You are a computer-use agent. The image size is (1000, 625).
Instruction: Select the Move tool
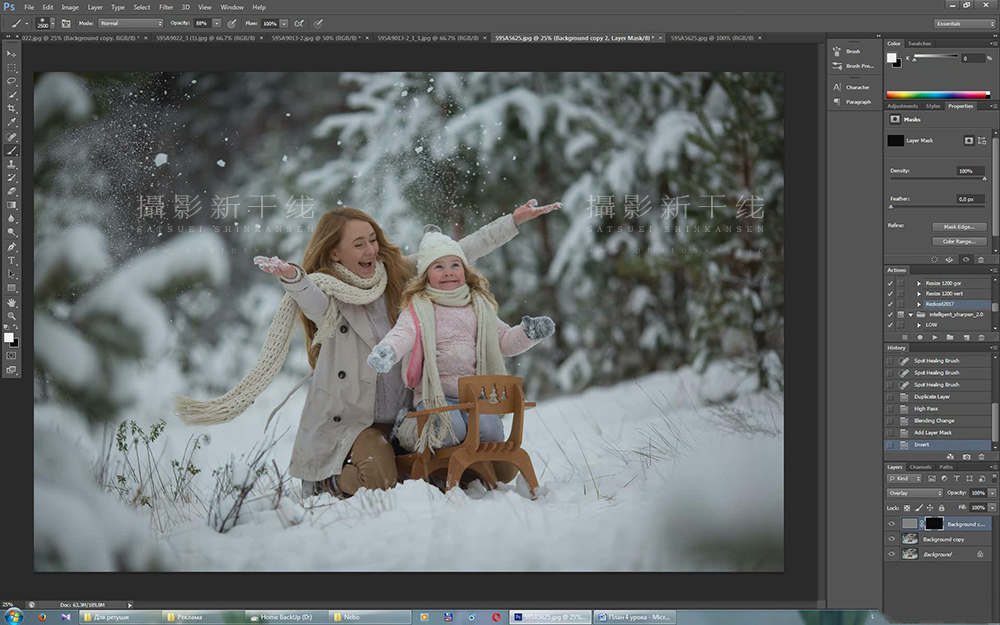click(x=11, y=54)
